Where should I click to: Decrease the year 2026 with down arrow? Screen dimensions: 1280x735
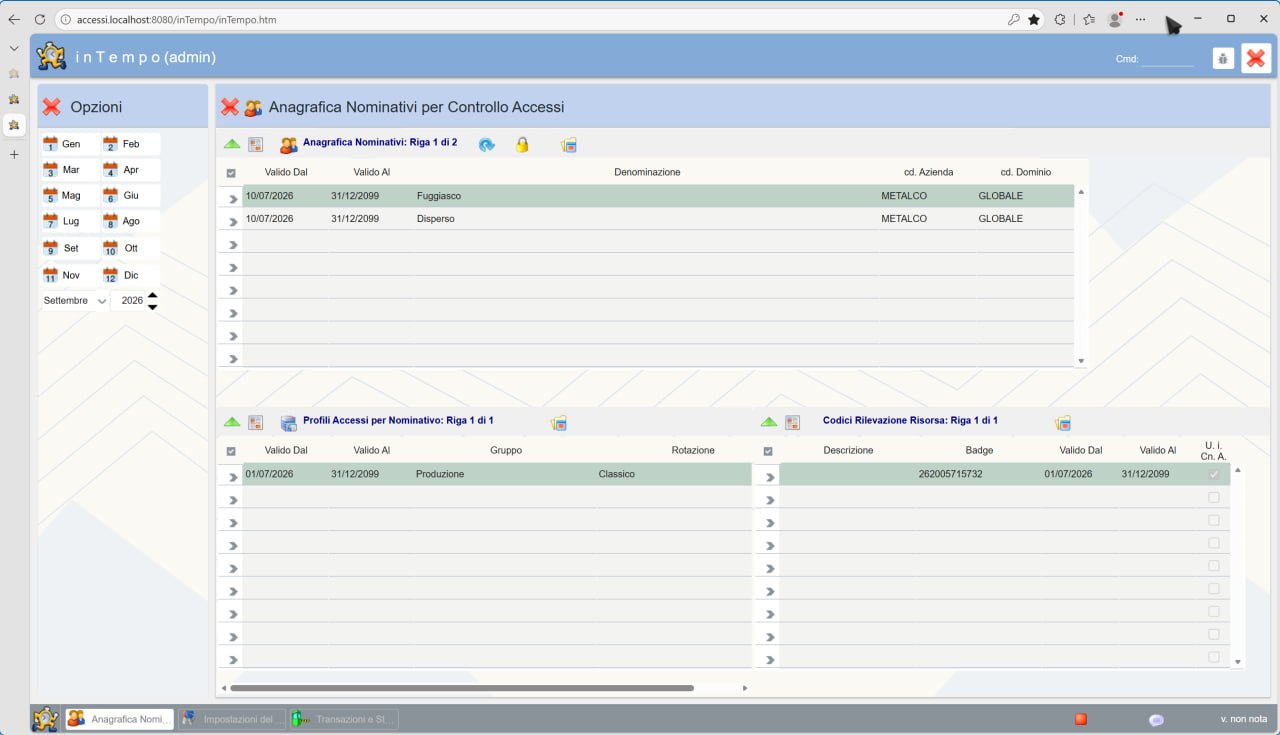click(152, 306)
